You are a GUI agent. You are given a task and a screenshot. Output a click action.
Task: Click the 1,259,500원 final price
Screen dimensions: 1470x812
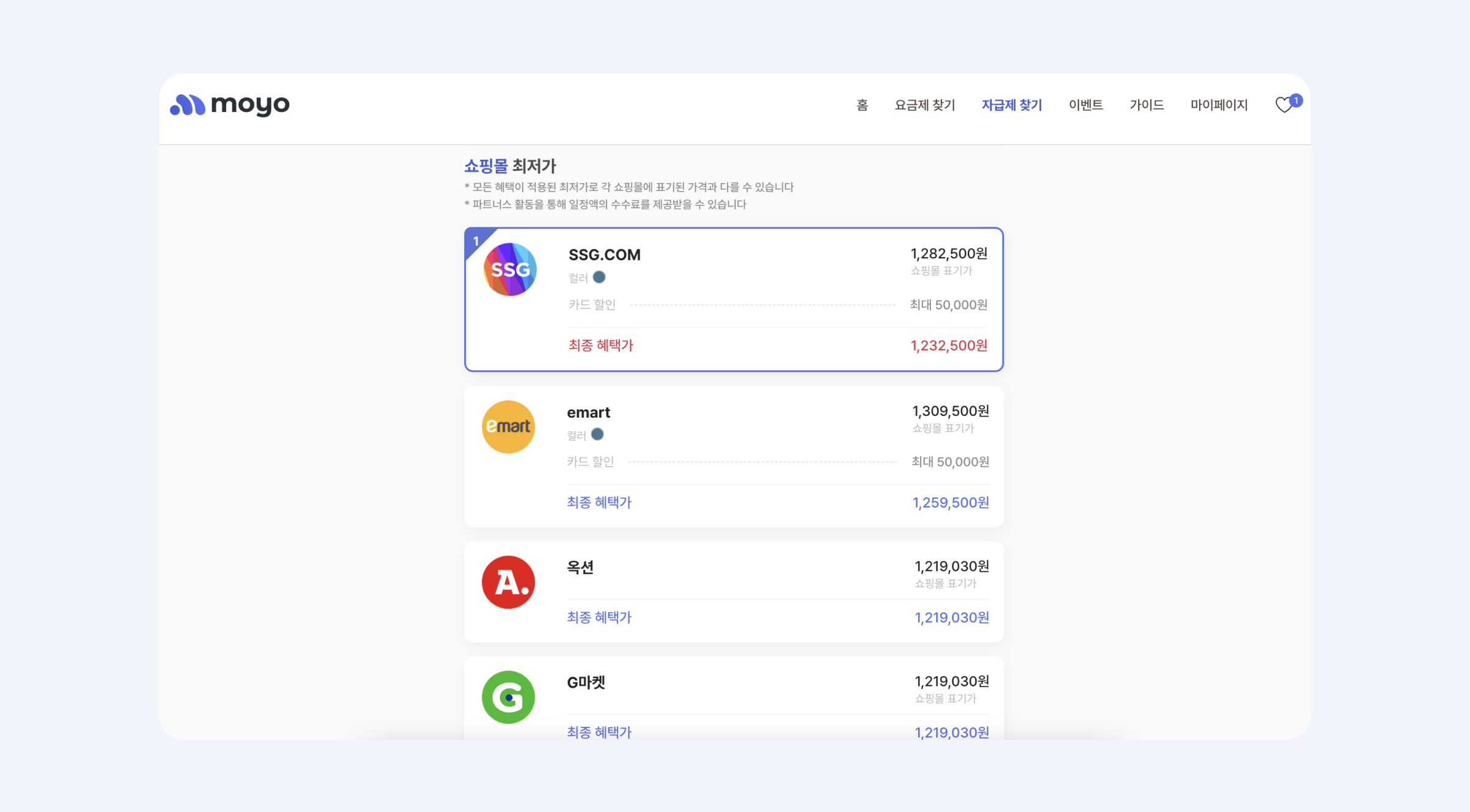(x=951, y=503)
